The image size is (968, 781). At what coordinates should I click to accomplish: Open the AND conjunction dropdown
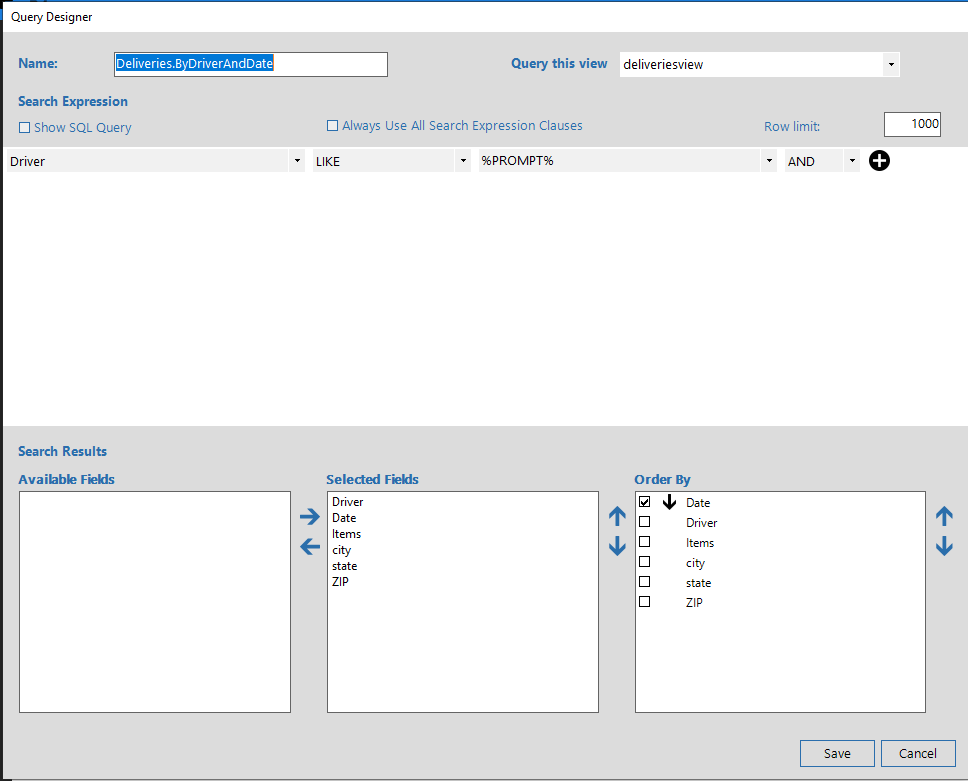click(x=851, y=161)
